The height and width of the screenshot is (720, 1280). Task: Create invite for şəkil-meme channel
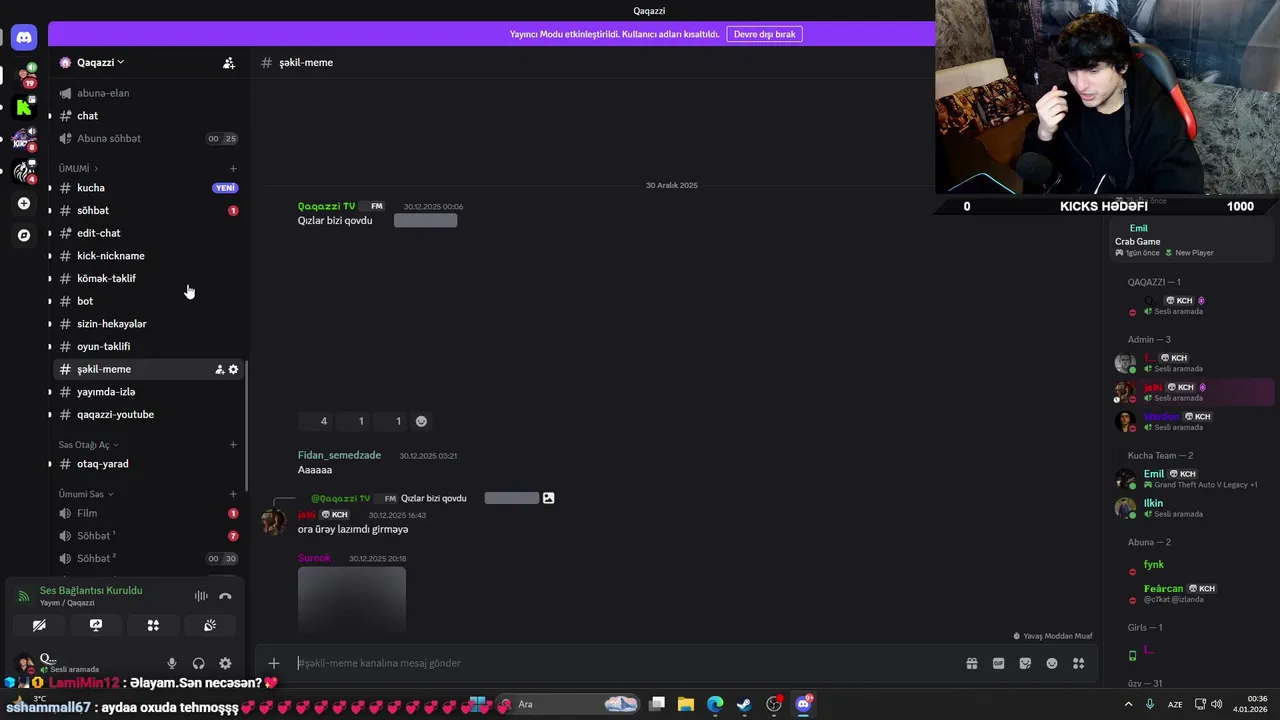pyautogui.click(x=219, y=369)
